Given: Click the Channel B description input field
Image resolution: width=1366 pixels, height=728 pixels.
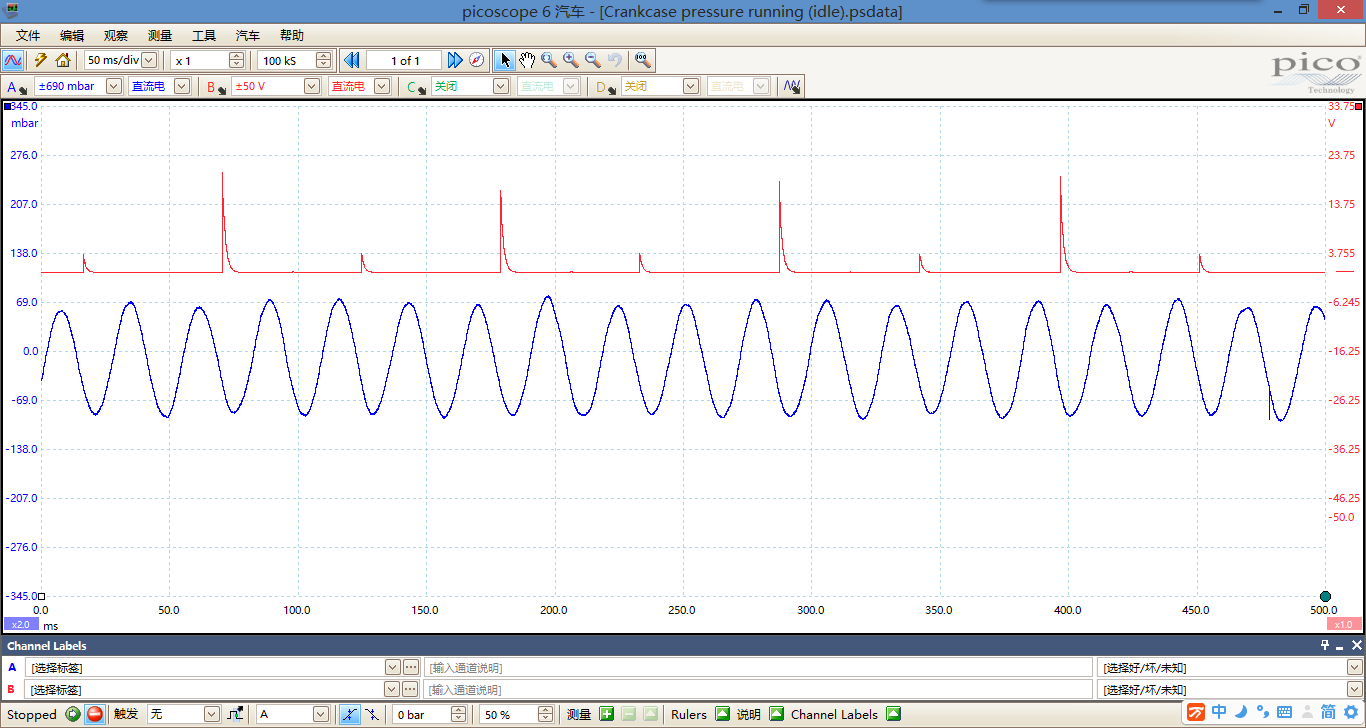Looking at the screenshot, I should [x=758, y=689].
